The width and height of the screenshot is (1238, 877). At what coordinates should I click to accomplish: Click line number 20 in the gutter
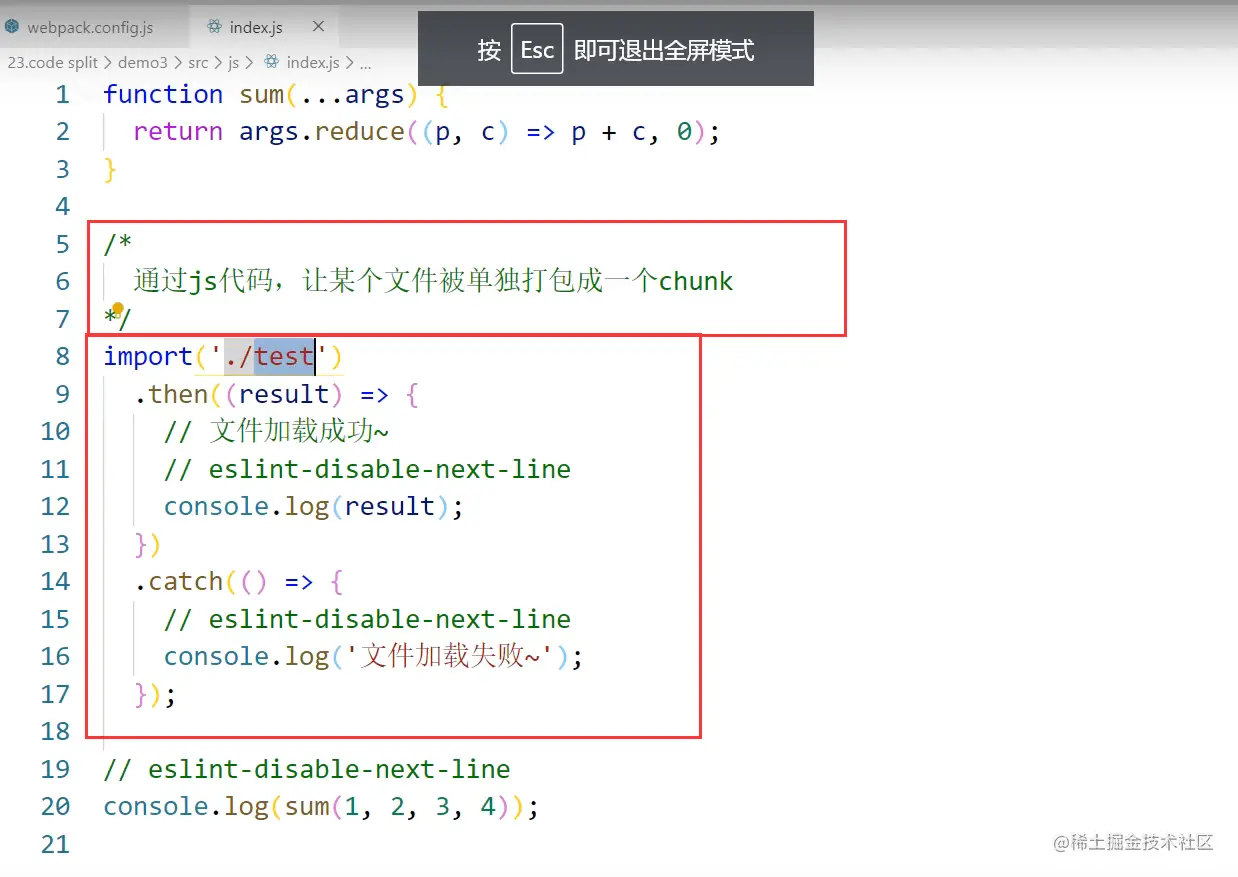pos(56,806)
